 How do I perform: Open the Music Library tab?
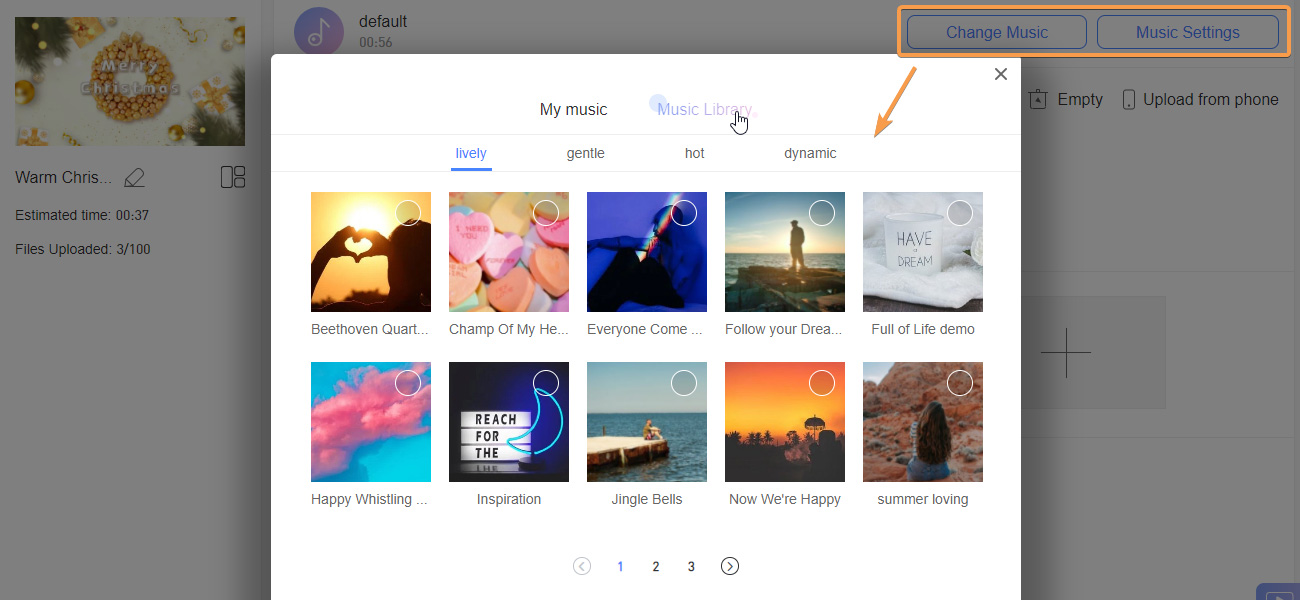pos(704,109)
